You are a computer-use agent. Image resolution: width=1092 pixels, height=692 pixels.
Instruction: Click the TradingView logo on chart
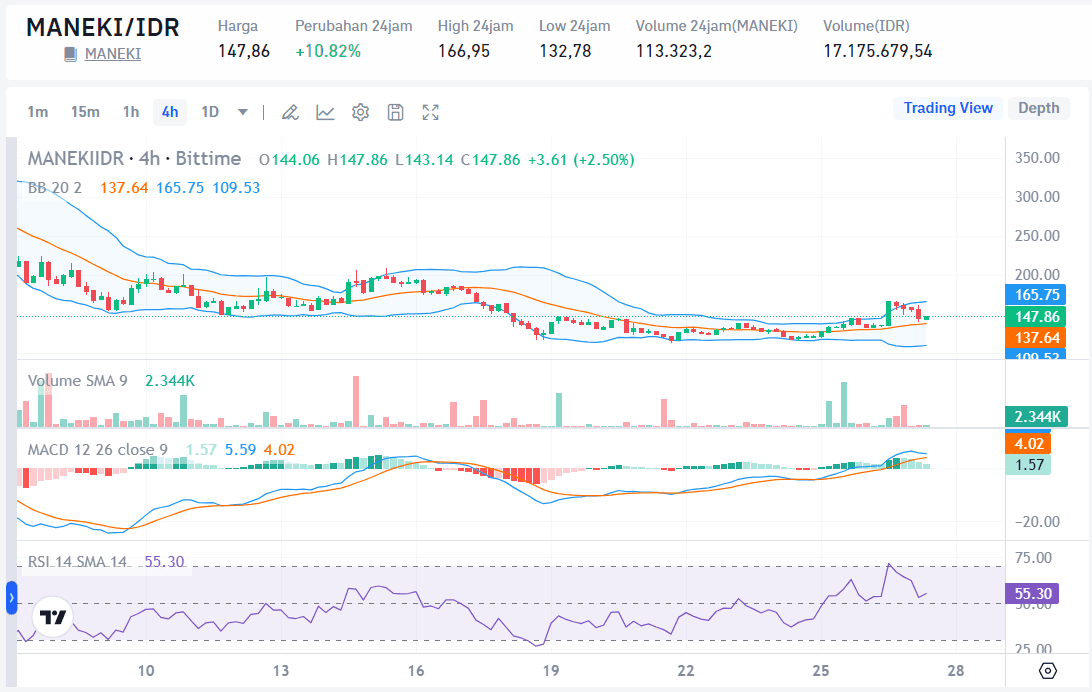click(x=52, y=617)
